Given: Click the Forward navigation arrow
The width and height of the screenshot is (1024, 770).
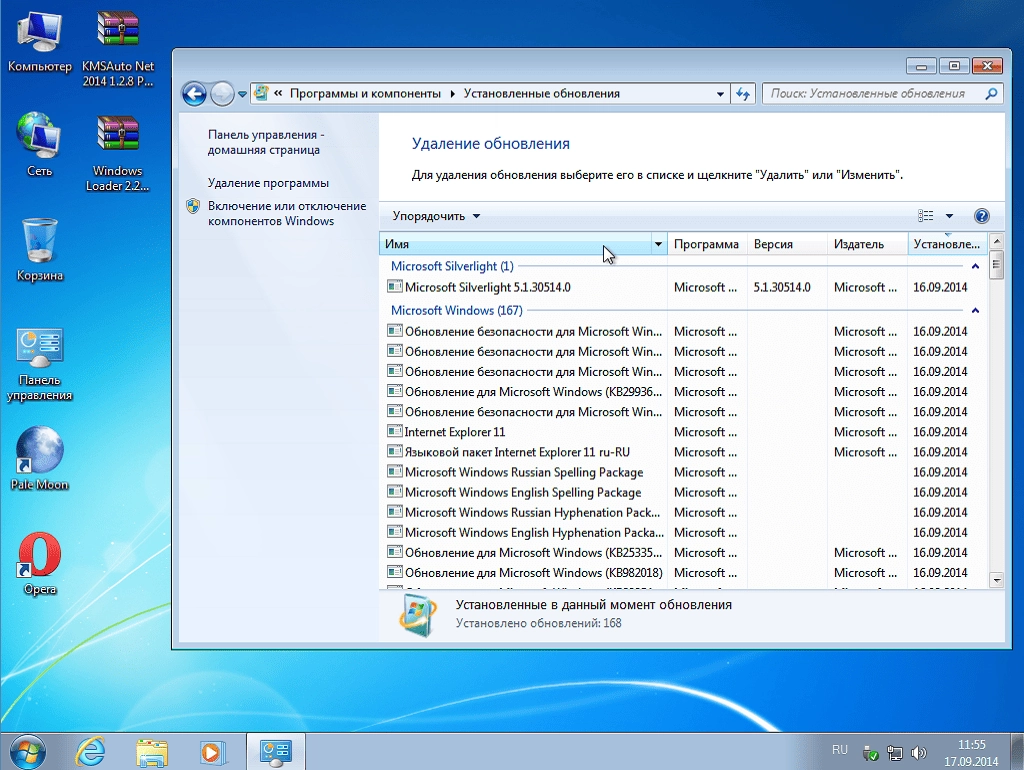Looking at the screenshot, I should (x=222, y=94).
